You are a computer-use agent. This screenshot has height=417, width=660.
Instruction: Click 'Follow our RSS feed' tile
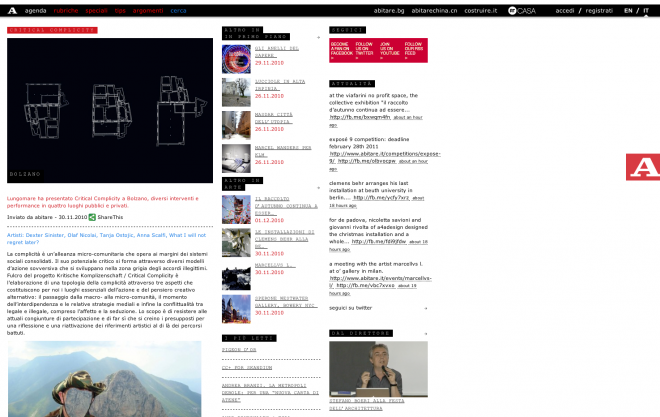[414, 49]
